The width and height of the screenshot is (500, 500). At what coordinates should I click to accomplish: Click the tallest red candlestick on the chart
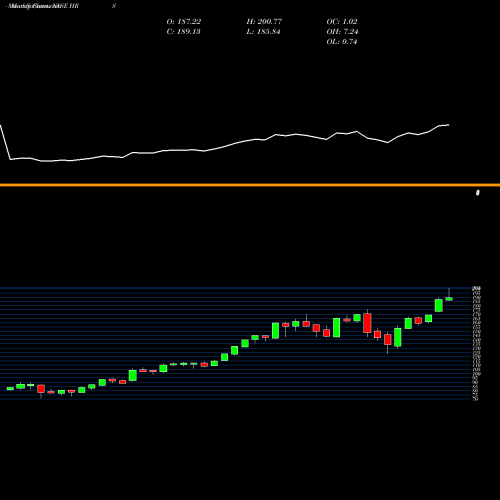click(367, 323)
